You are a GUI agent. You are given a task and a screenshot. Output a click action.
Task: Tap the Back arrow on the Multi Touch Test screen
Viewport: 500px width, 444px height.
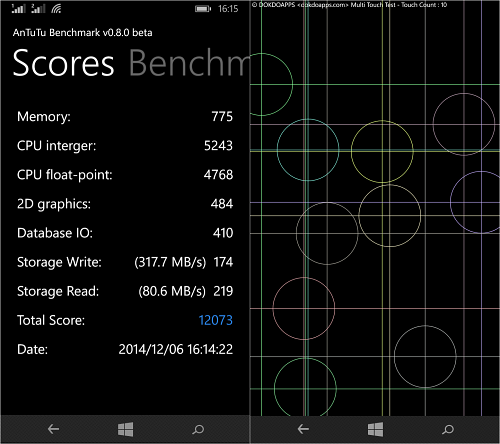coord(303,429)
